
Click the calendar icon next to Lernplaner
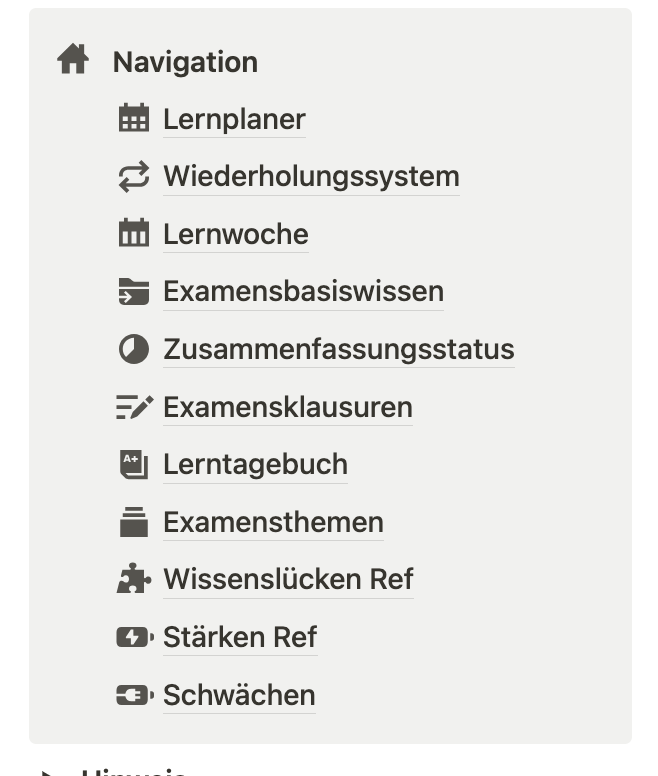click(x=133, y=119)
